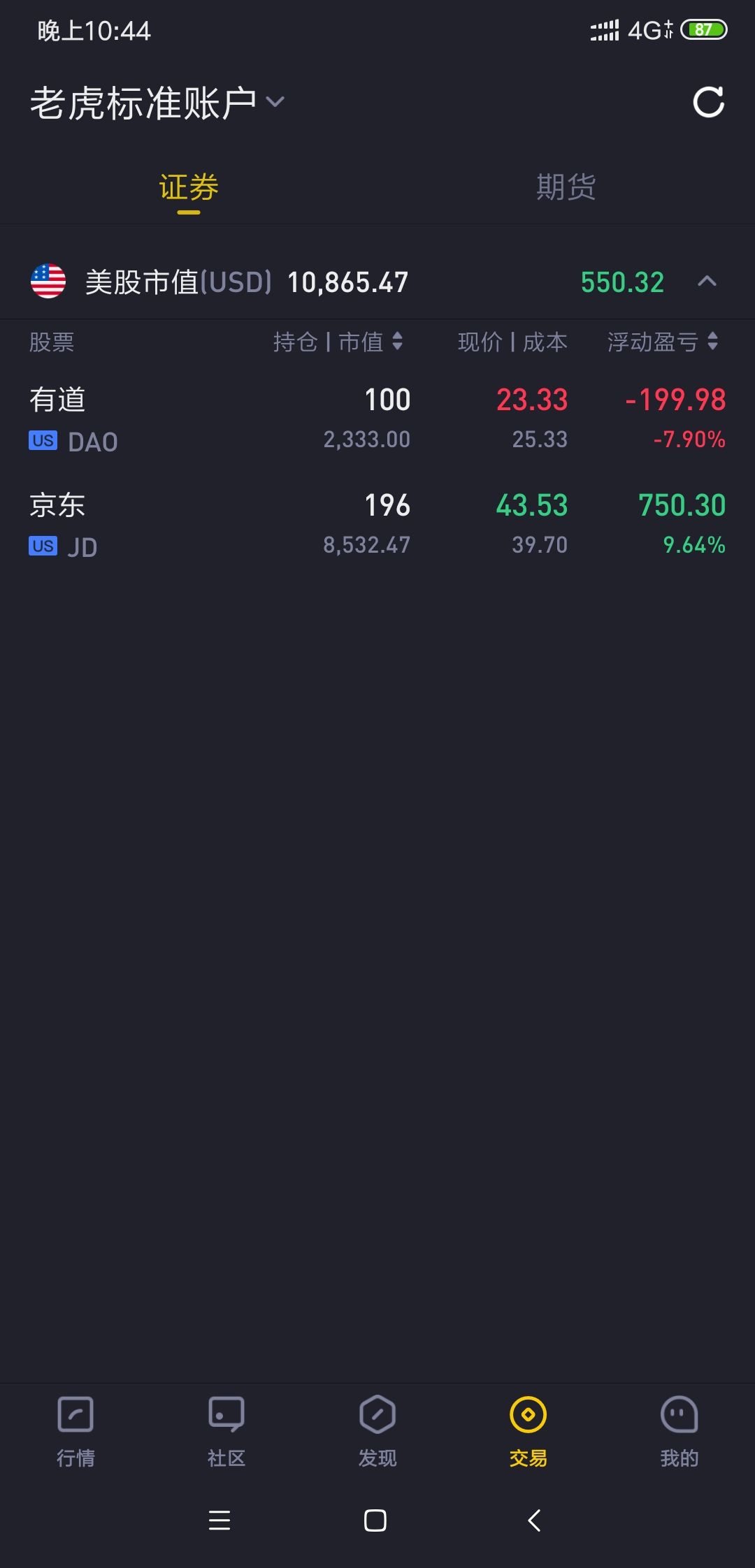The image size is (755, 1568).
Task: Open the 京东 JD holding row
Action: tap(377, 525)
